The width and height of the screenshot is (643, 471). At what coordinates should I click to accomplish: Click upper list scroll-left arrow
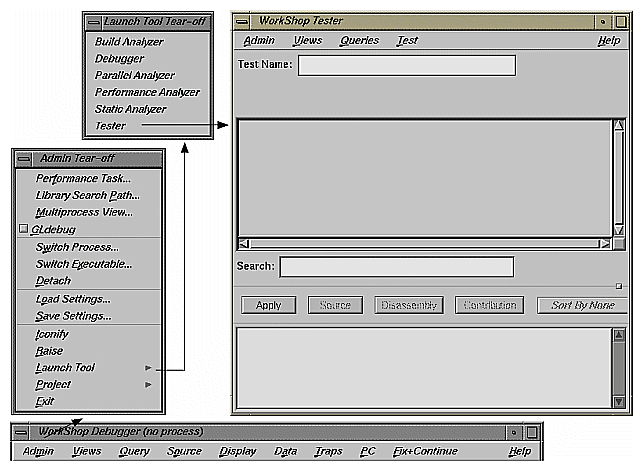click(244, 244)
